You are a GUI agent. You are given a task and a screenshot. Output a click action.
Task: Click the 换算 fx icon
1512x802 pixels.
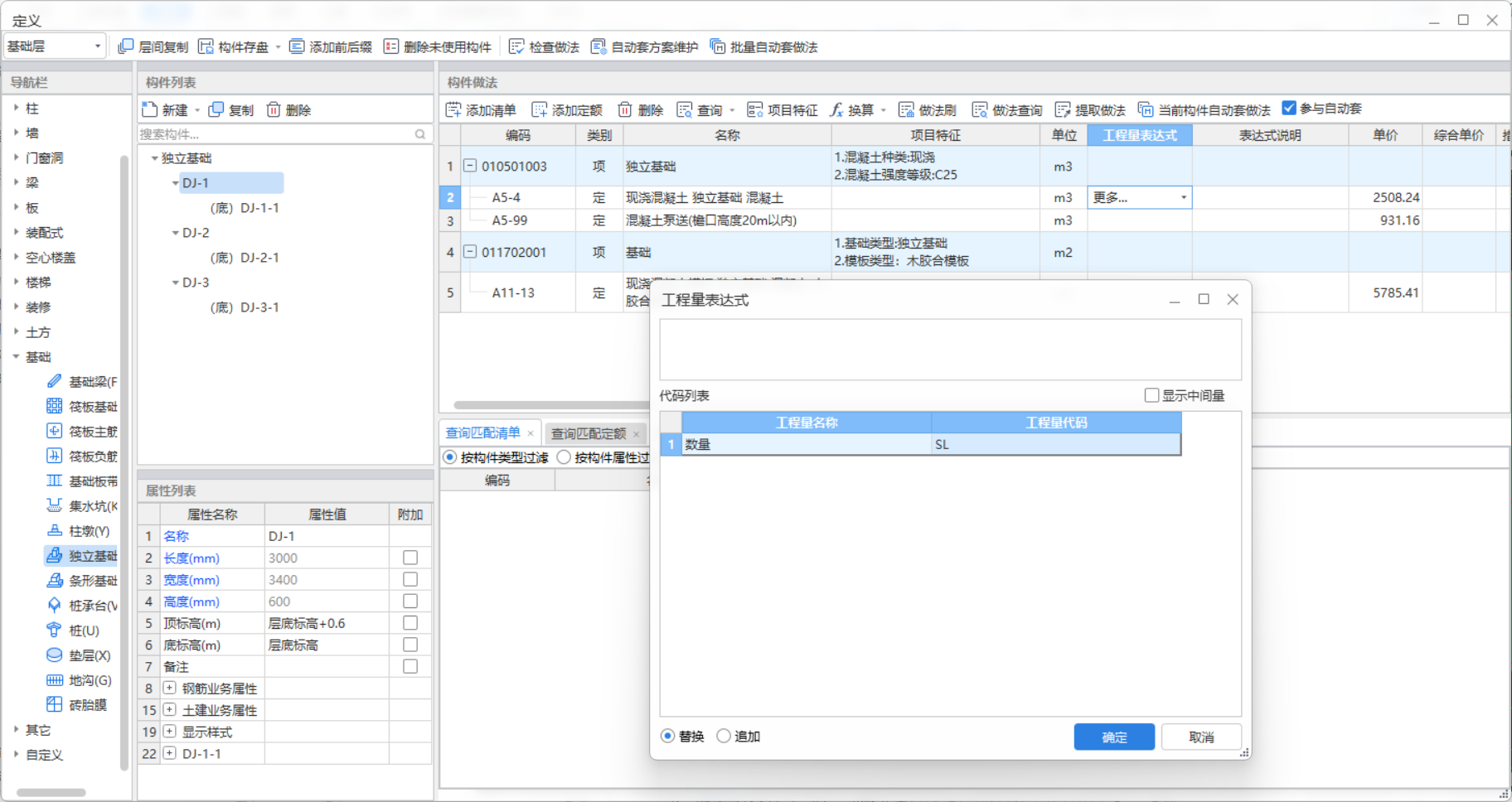pyautogui.click(x=837, y=109)
